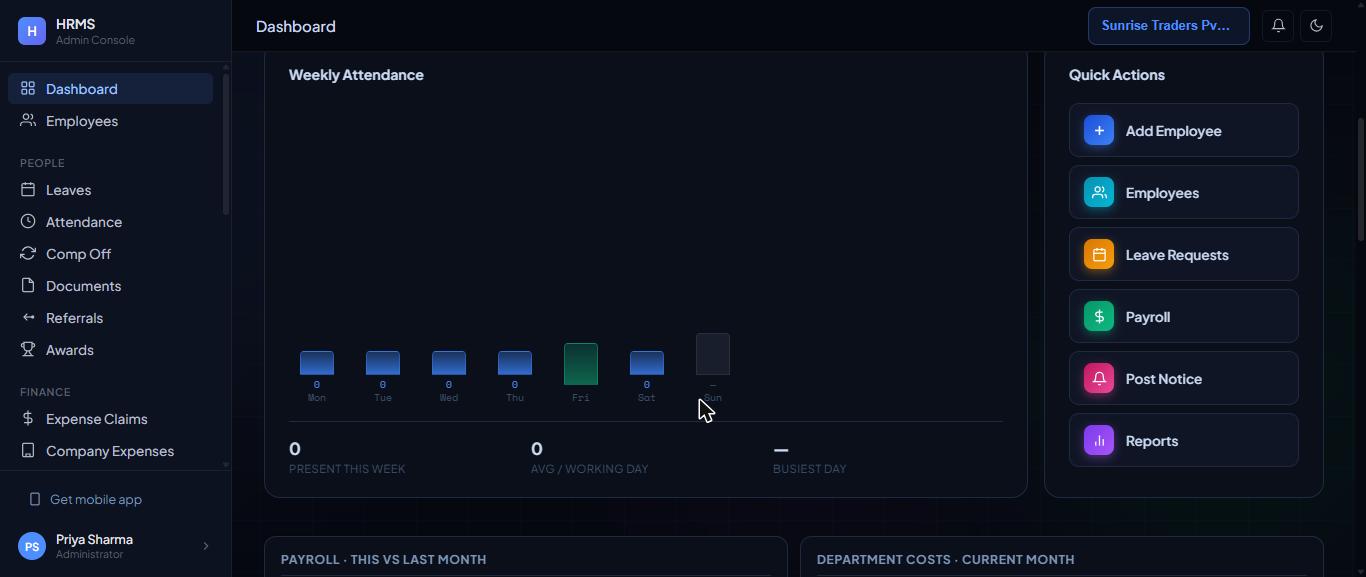This screenshot has height=577, width=1366.
Task: Click Quick Actions heading
Action: click(x=1117, y=75)
